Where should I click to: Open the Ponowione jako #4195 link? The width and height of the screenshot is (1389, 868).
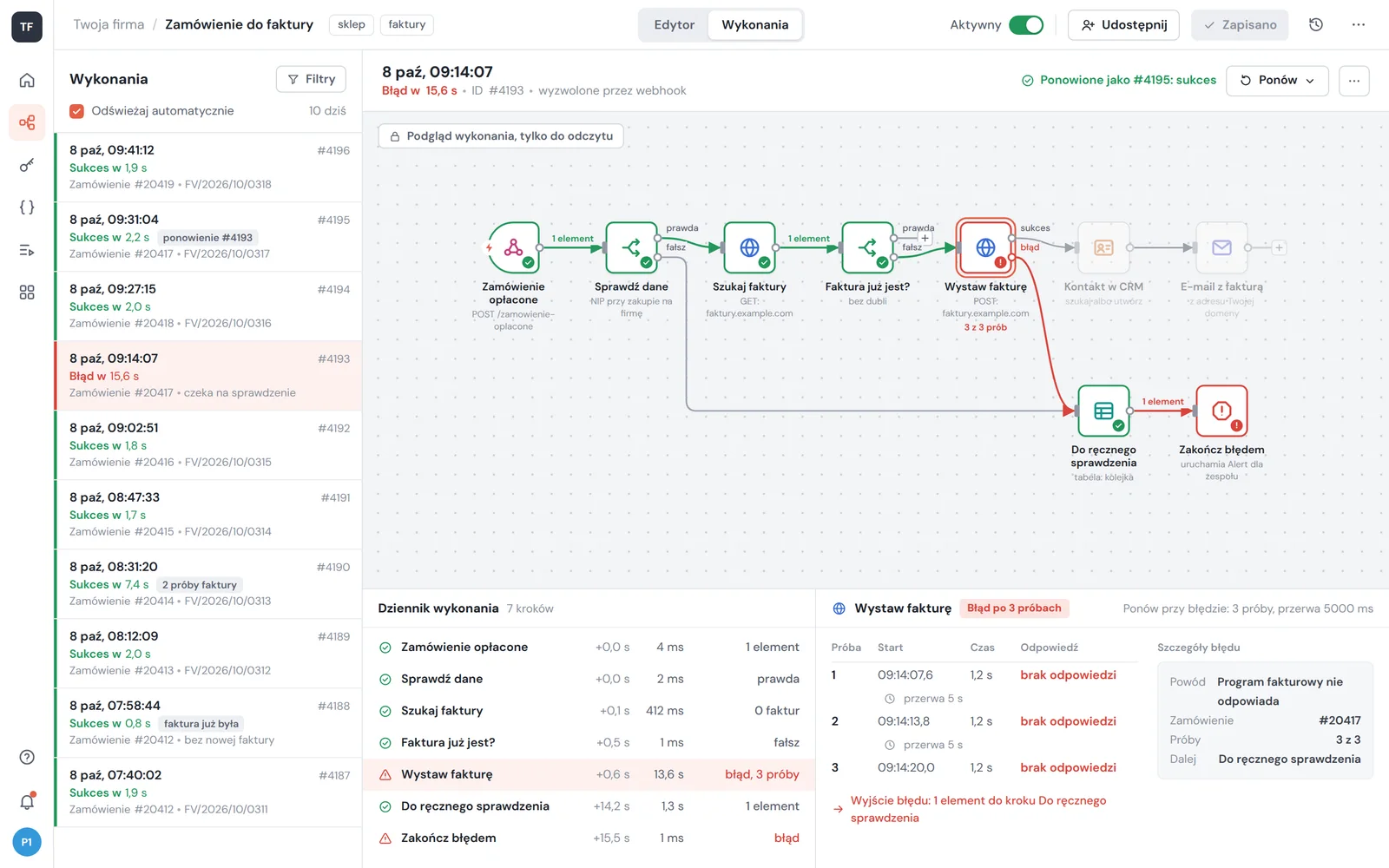point(1119,80)
